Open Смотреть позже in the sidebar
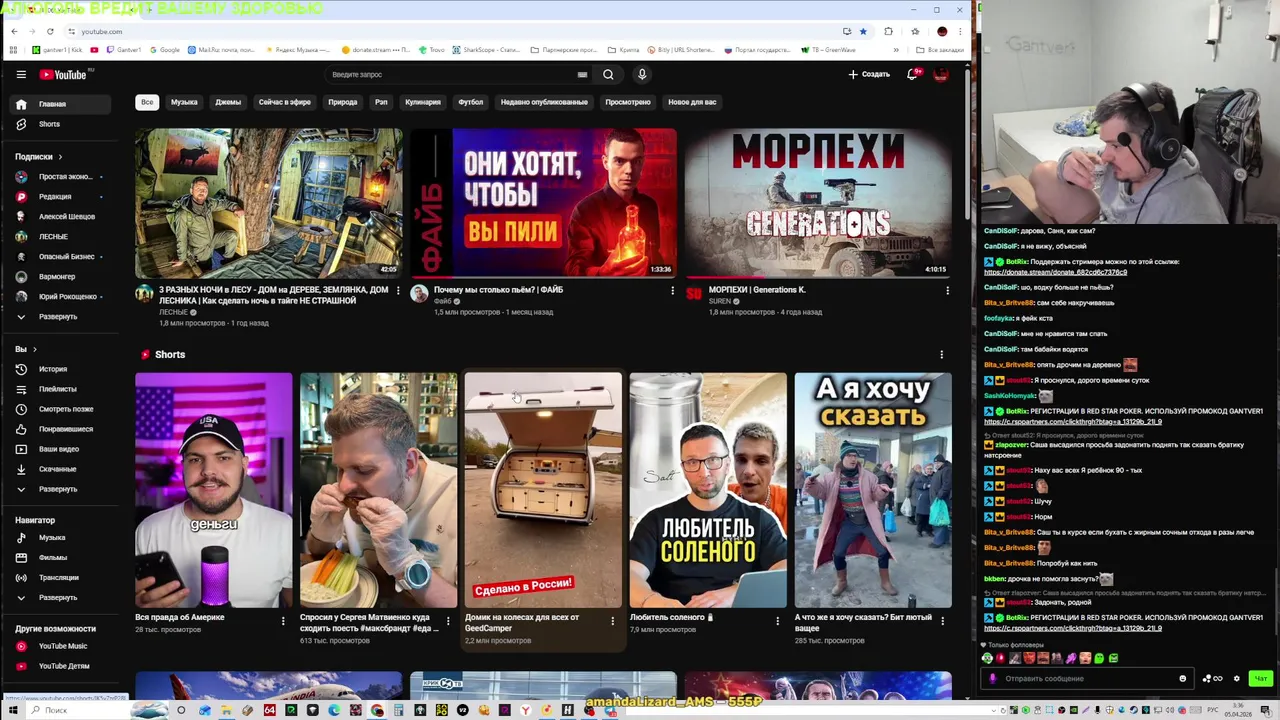The image size is (1280, 720). coord(62,409)
